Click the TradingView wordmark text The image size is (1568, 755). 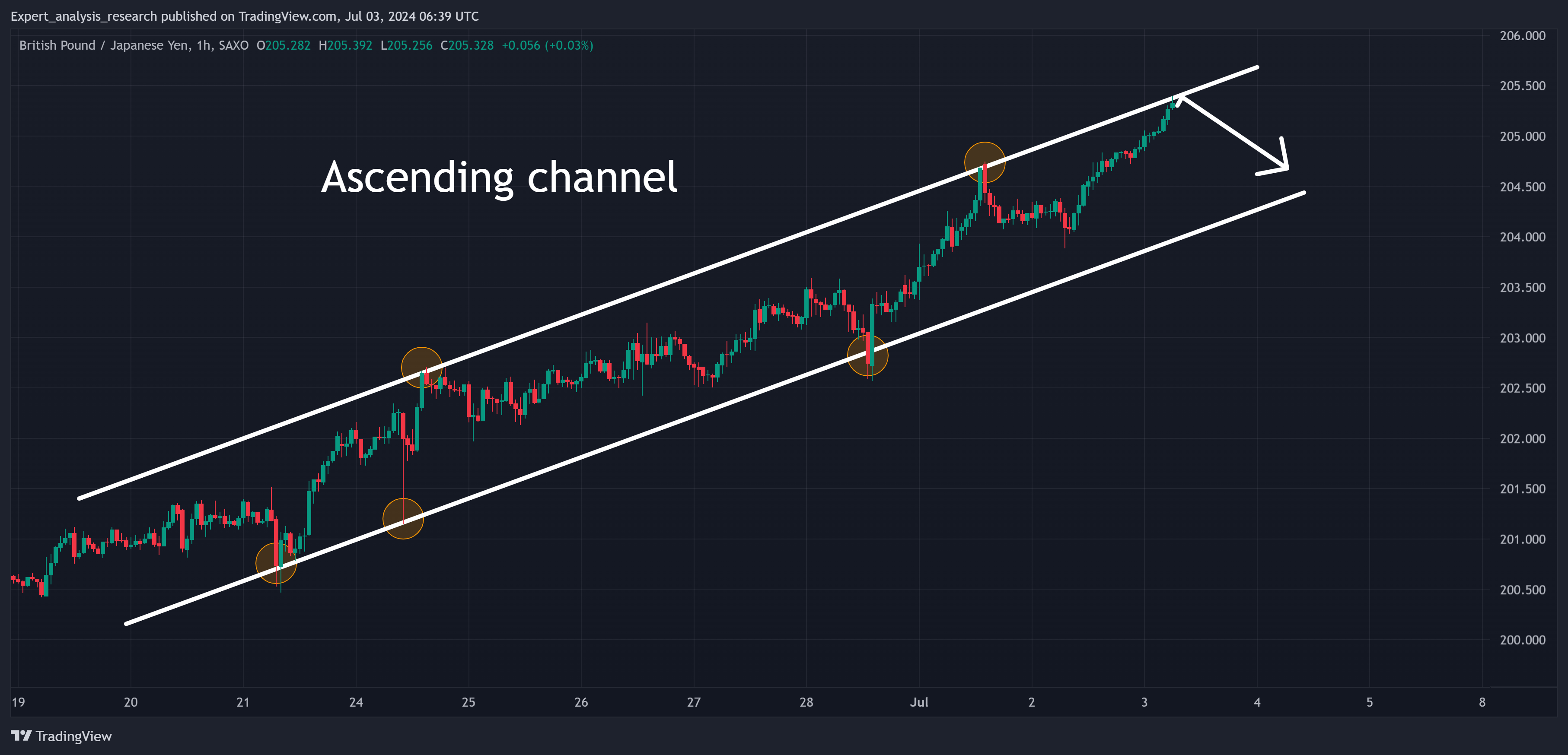click(73, 736)
